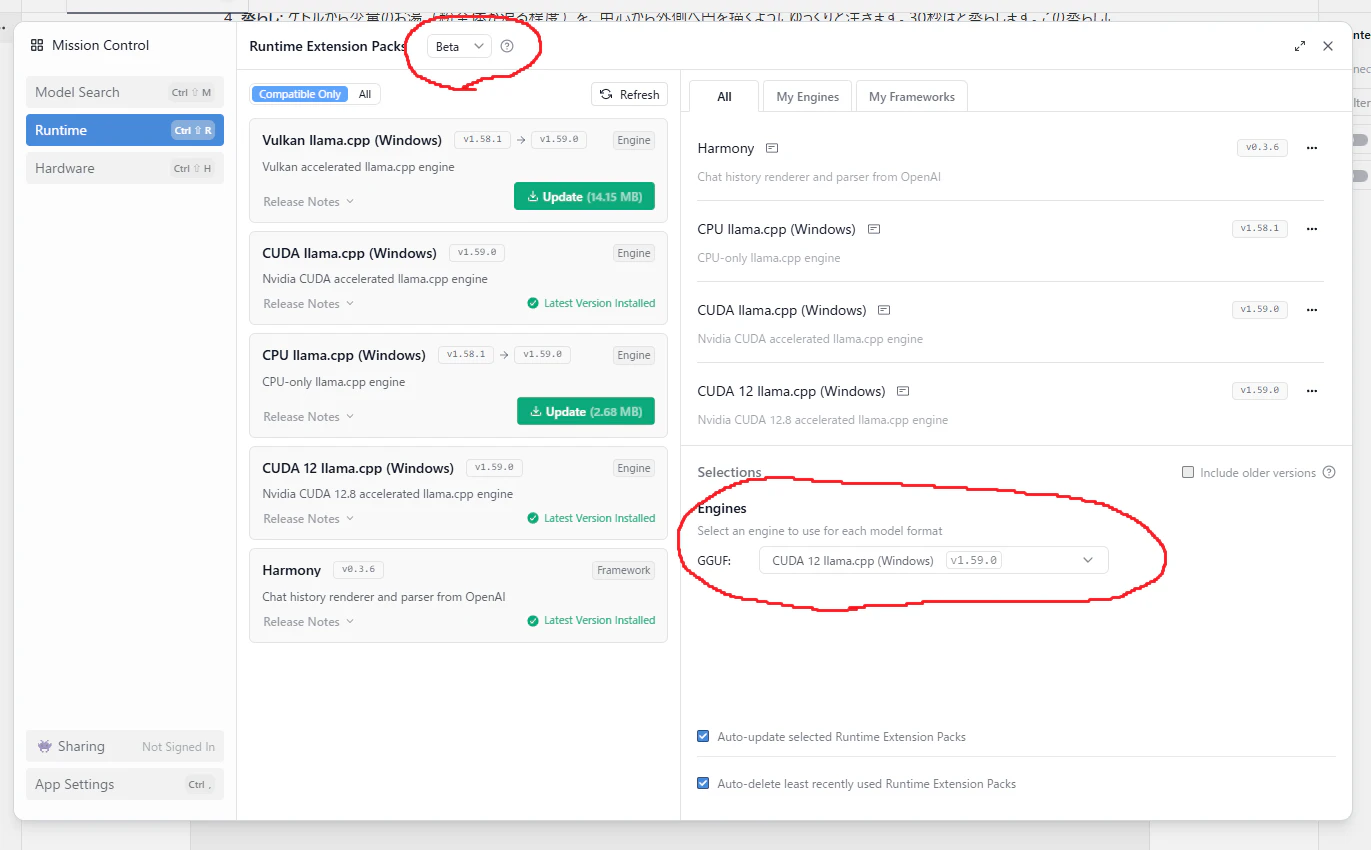Image resolution: width=1371 pixels, height=850 pixels.
Task: Open more options for CUDA 12 llama.cpp row
Action: click(1312, 391)
